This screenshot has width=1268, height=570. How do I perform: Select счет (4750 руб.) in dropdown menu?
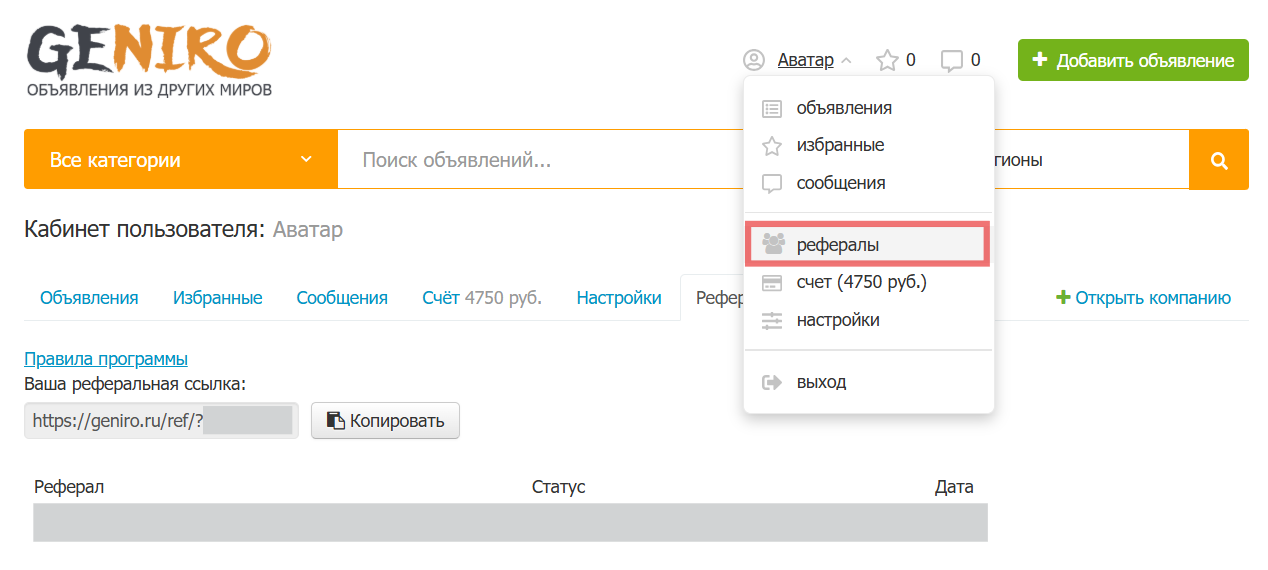pos(868,283)
